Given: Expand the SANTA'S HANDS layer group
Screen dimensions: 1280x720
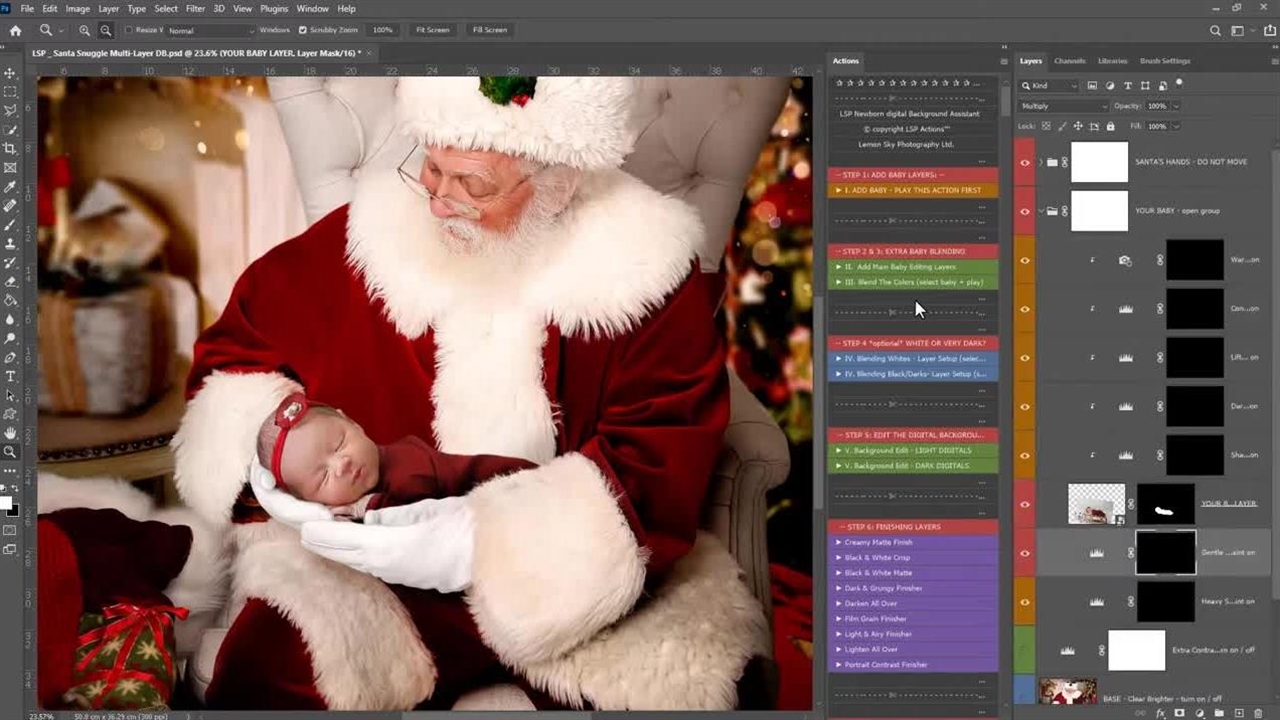Looking at the screenshot, I should [1041, 162].
